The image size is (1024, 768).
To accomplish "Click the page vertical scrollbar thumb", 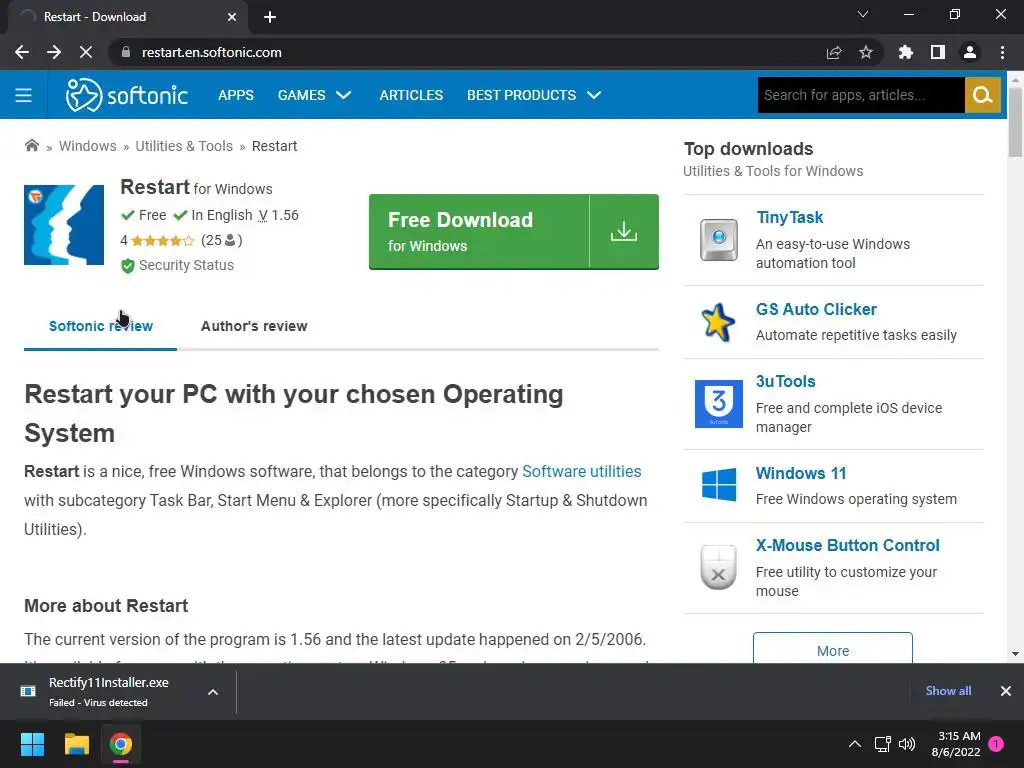I will coord(1015,121).
